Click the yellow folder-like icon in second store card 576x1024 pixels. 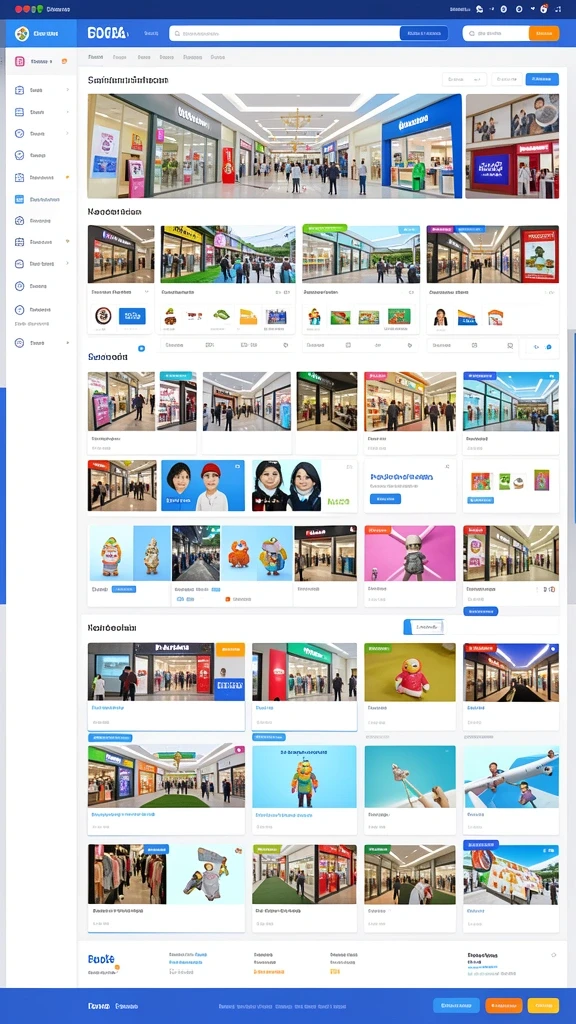click(x=248, y=317)
